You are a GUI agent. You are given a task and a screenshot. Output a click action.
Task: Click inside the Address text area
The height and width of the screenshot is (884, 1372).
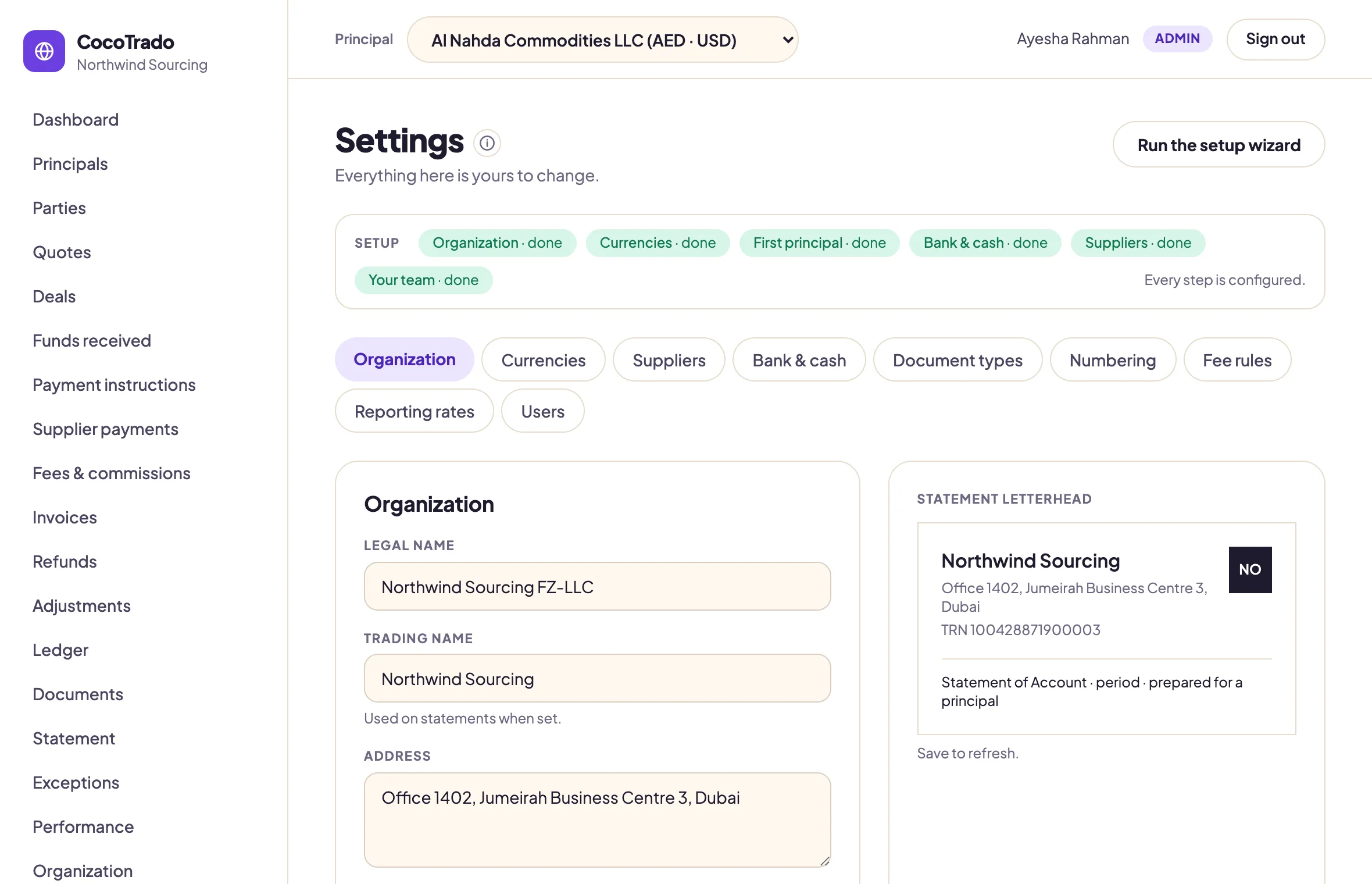(597, 820)
